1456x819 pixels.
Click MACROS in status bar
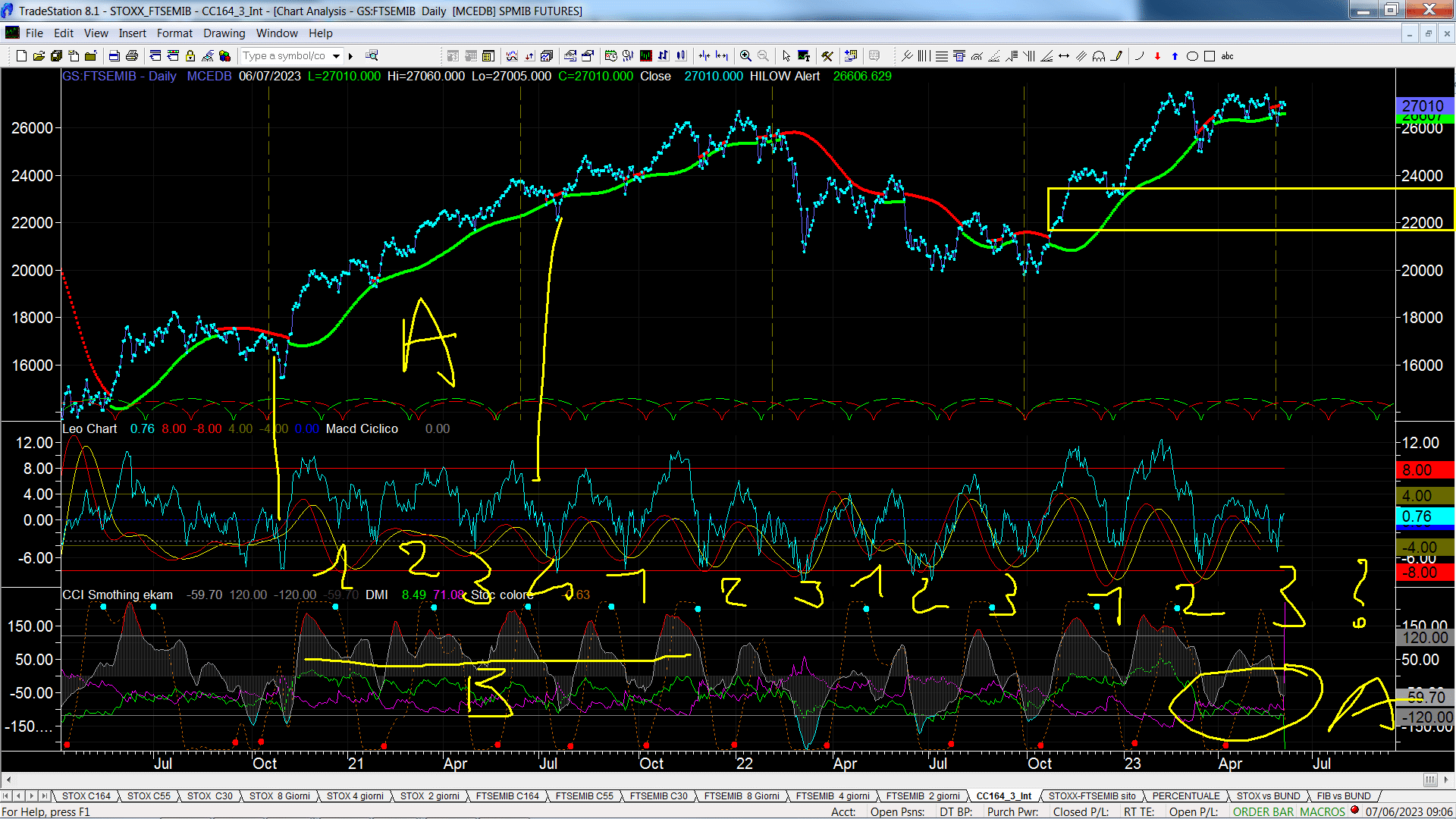1323,811
